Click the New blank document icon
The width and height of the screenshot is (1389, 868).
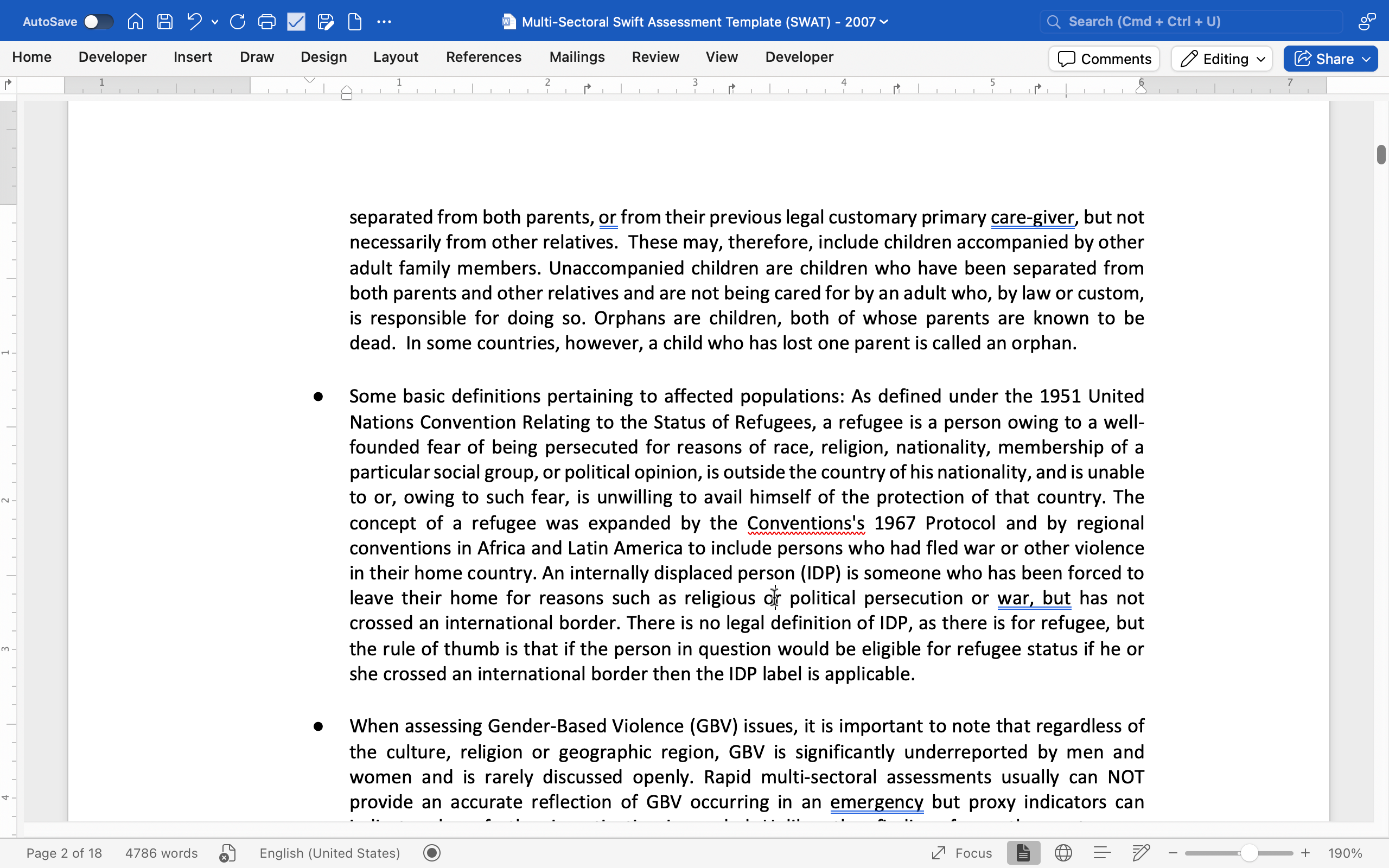tap(355, 22)
